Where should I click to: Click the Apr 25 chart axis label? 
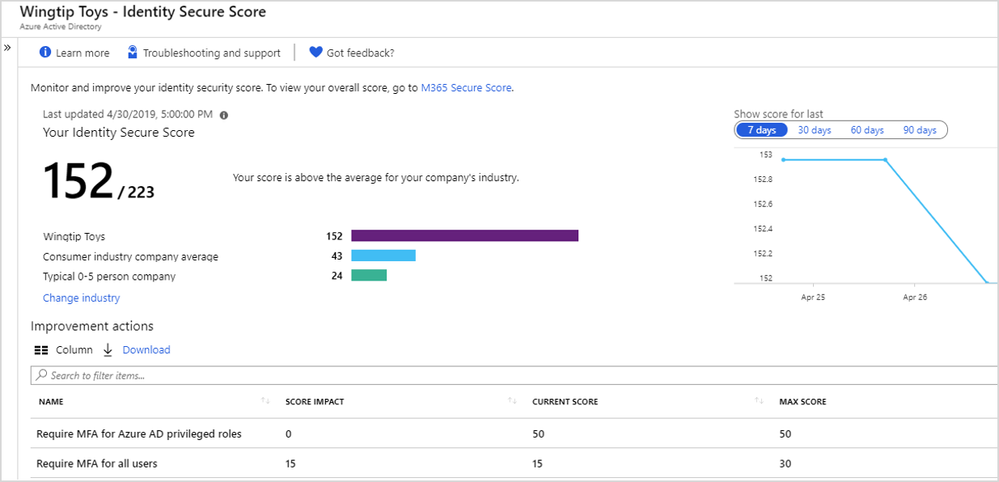[x=812, y=297]
